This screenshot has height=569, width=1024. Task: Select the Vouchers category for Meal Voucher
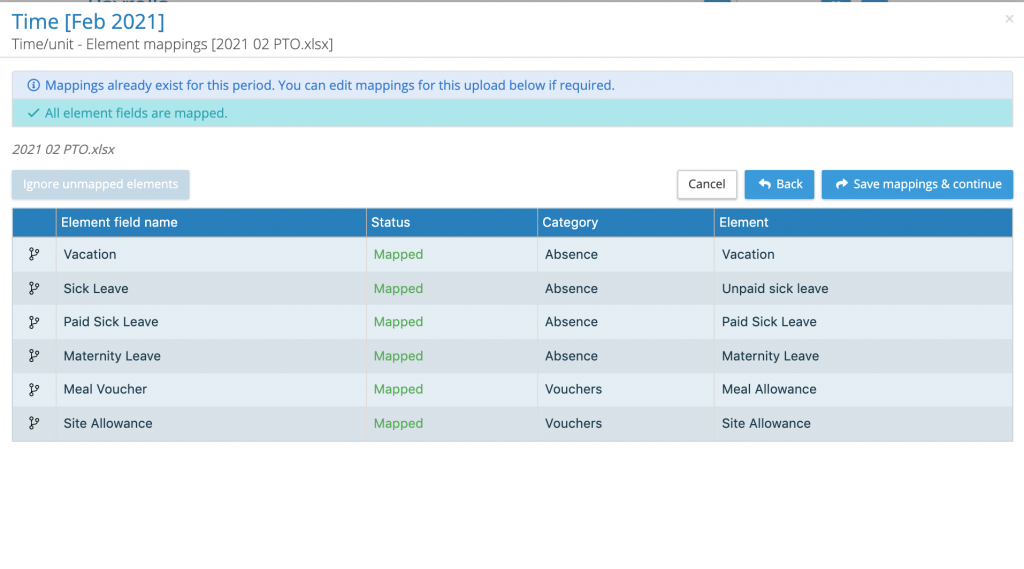(x=573, y=390)
